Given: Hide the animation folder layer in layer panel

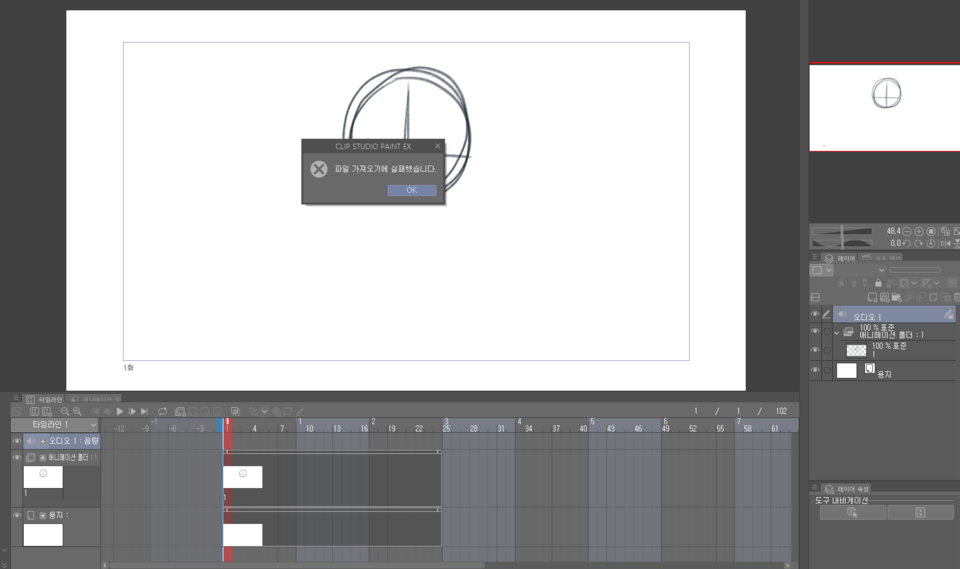Looking at the screenshot, I should point(815,331).
